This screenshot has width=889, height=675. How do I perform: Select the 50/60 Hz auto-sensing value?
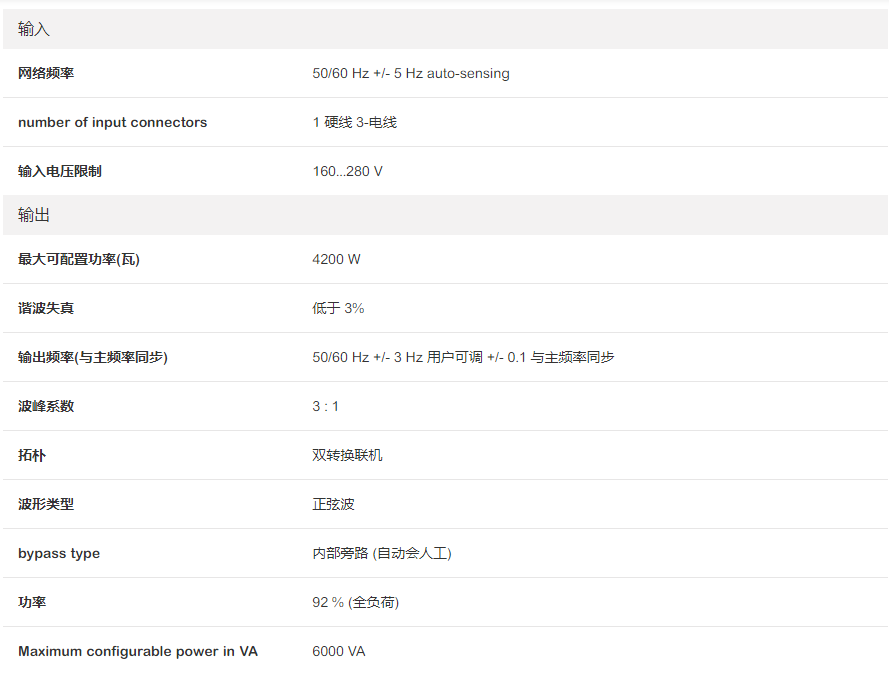tap(410, 73)
